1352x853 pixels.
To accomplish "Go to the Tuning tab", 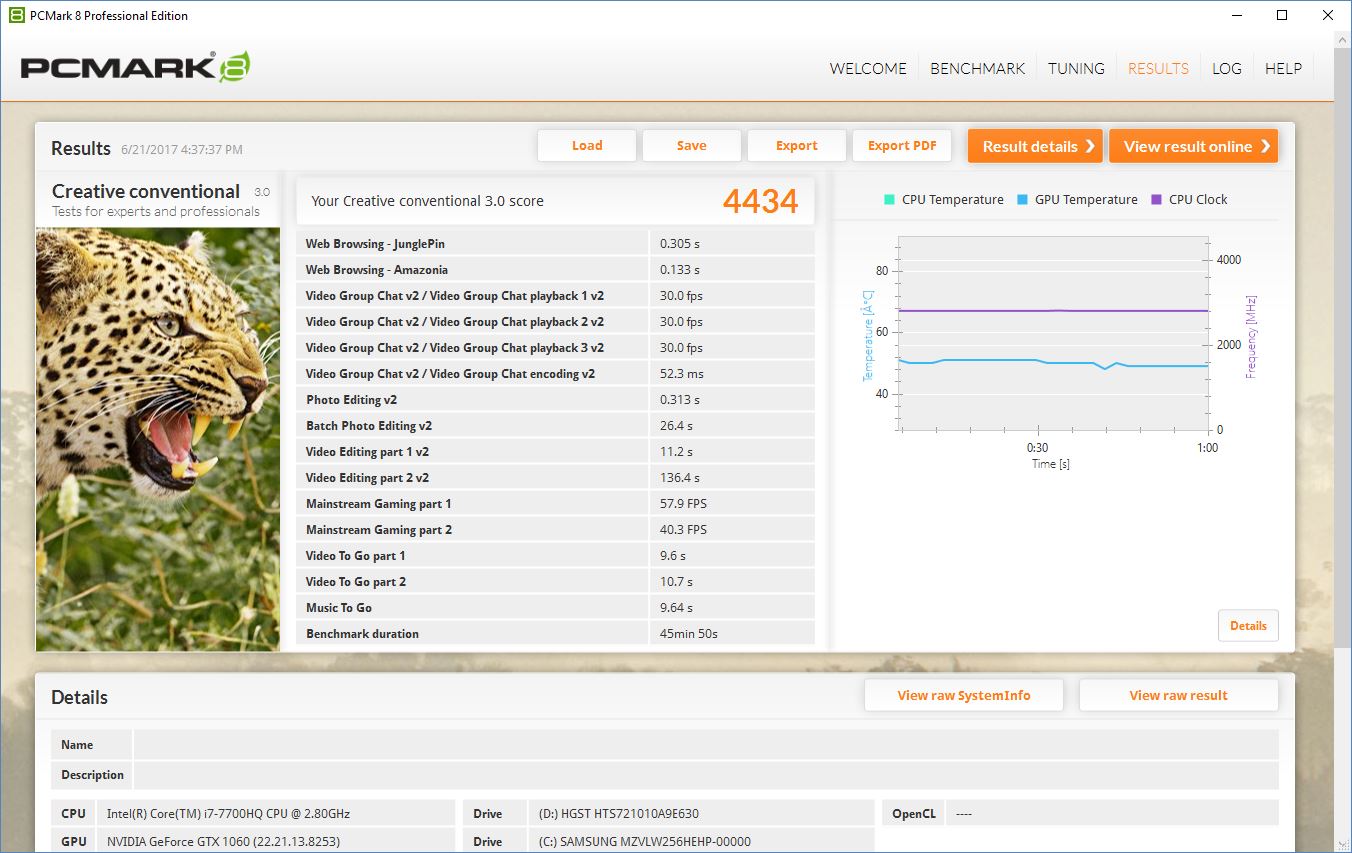I will (x=1076, y=69).
